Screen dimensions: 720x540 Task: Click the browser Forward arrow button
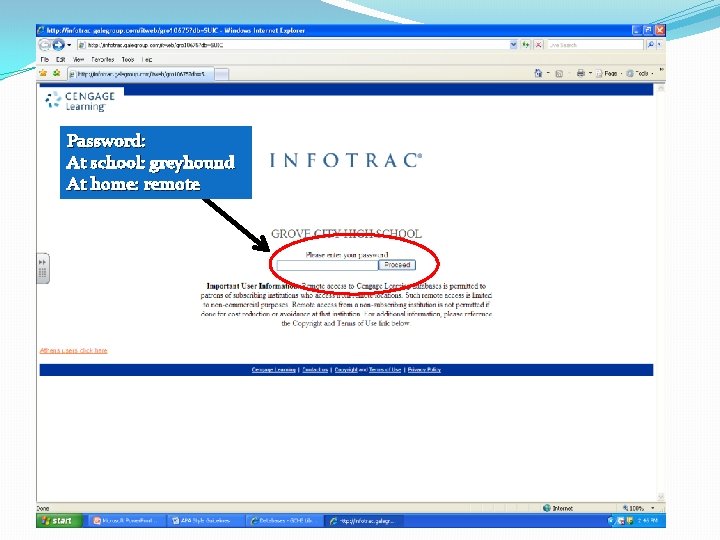pyautogui.click(x=58, y=45)
